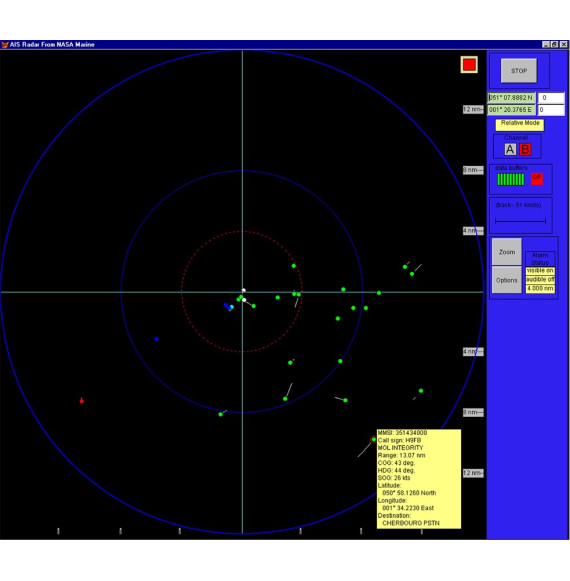Click the 'data buffers' label
The width and height of the screenshot is (570, 581).
pos(511,168)
